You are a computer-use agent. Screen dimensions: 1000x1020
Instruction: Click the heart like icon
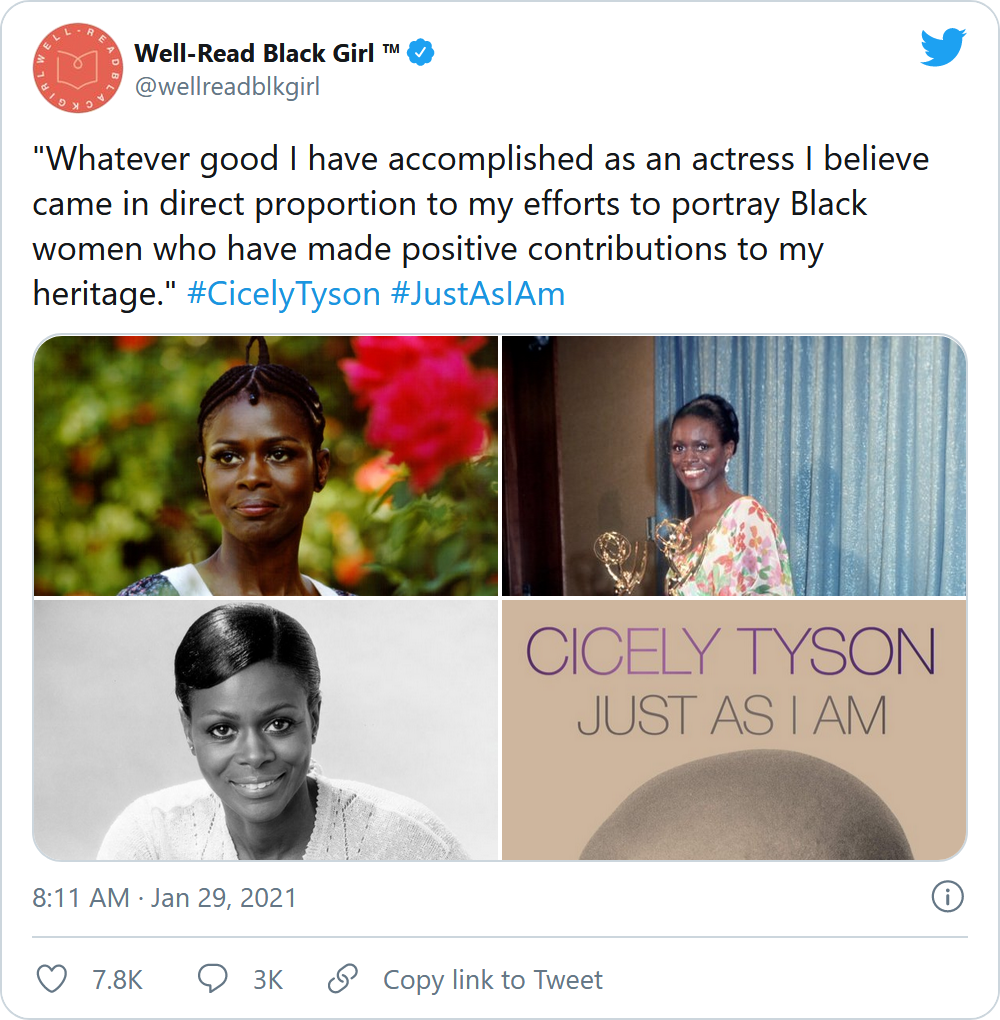point(51,979)
